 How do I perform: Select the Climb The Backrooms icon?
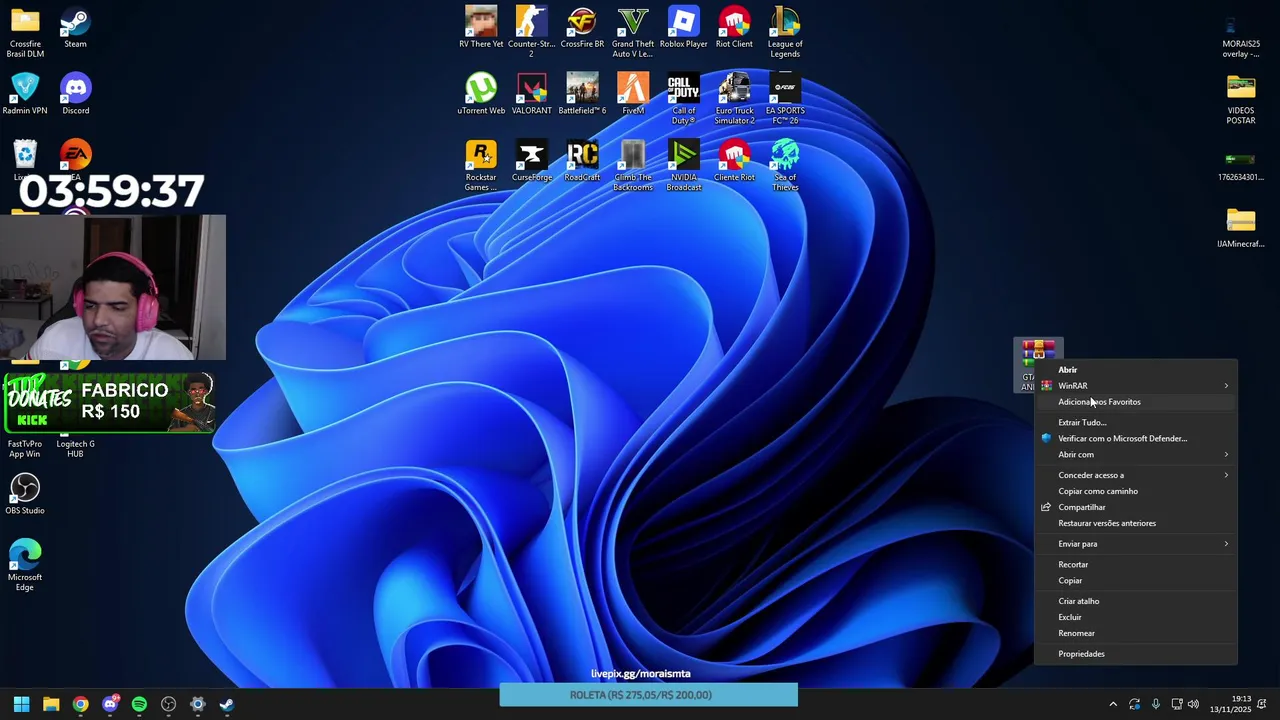pos(633,166)
